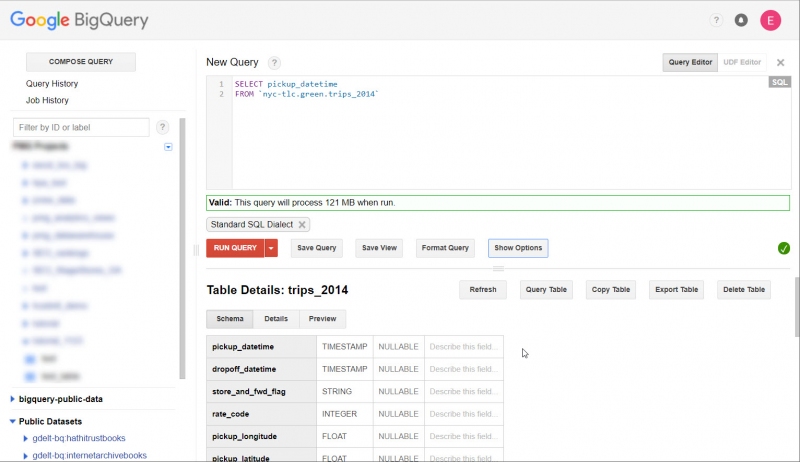Focus the Filter by ID or label field
This screenshot has height=462, width=800.
tap(81, 127)
